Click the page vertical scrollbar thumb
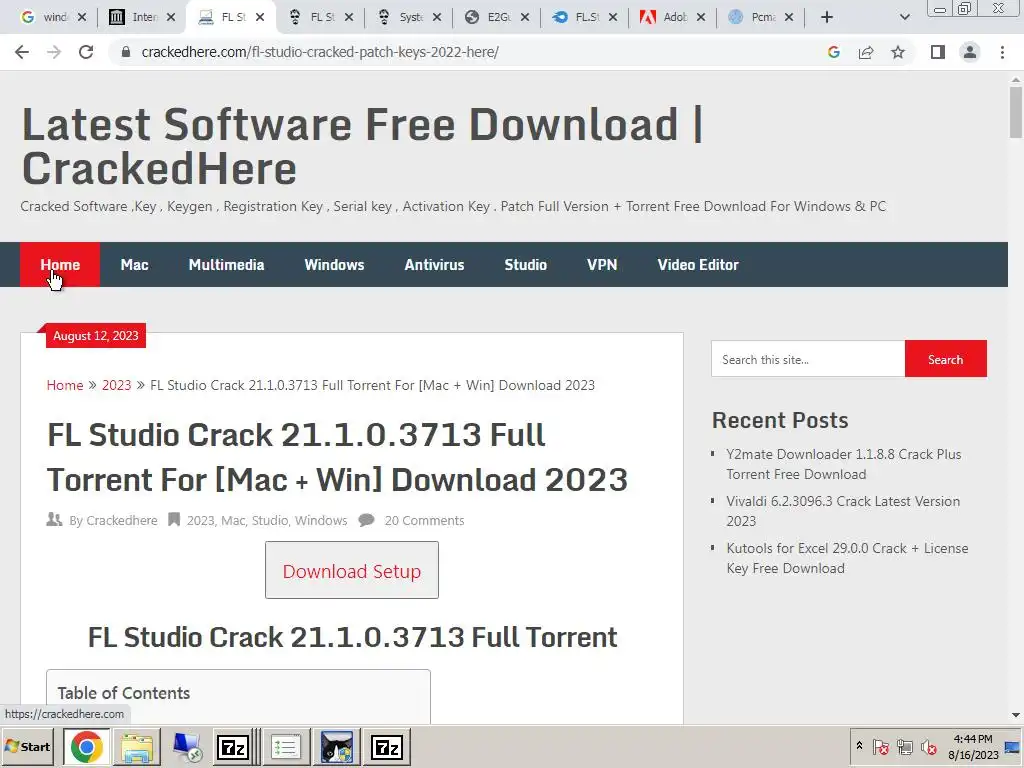 click(x=1016, y=112)
